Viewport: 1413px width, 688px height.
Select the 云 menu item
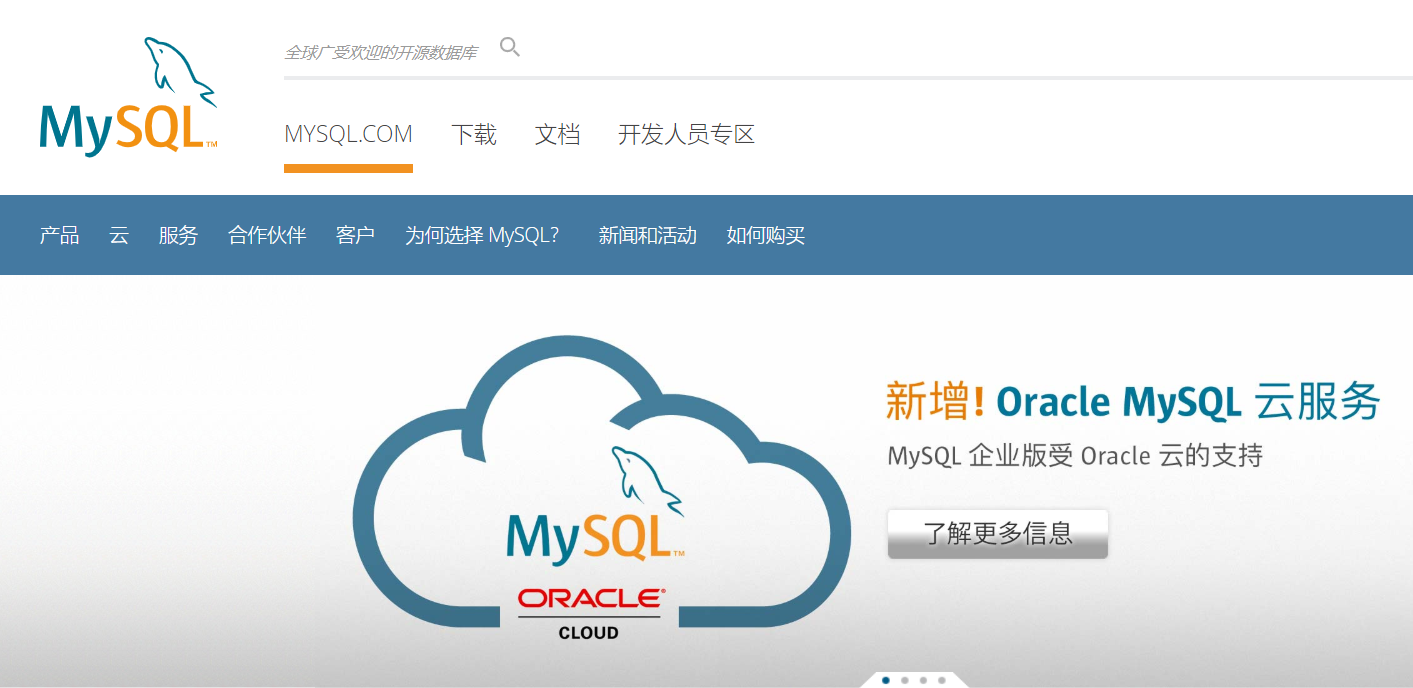(119, 235)
